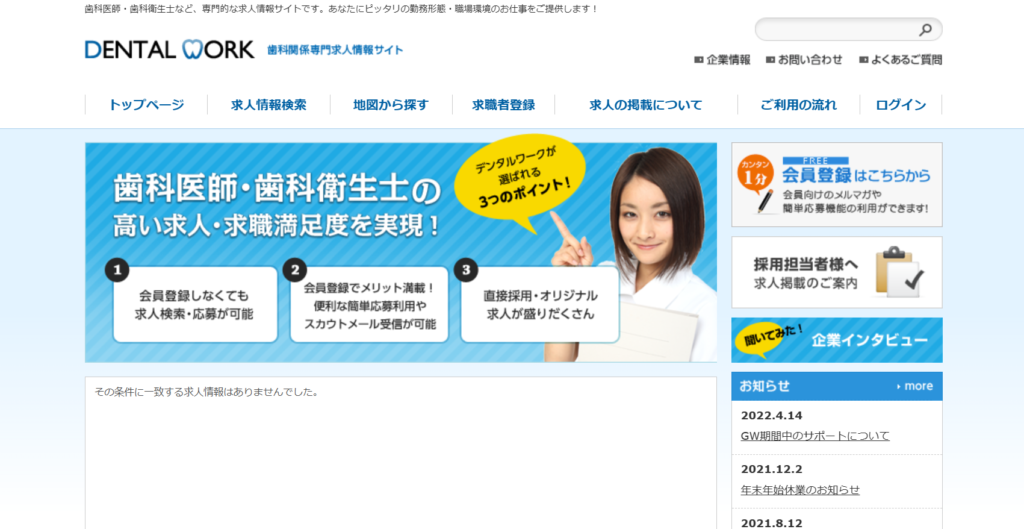
Task: Click the icon beside よくあるご質問
Action: coord(863,60)
